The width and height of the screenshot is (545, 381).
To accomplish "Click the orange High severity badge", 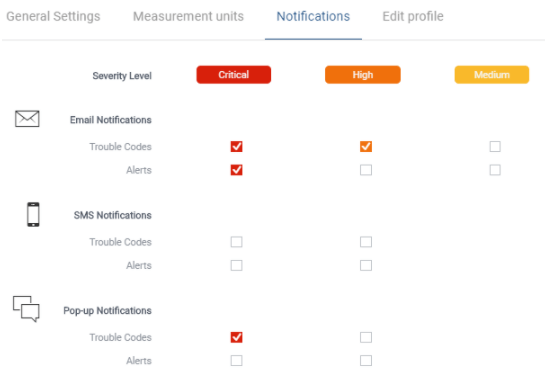I will click(x=363, y=75).
